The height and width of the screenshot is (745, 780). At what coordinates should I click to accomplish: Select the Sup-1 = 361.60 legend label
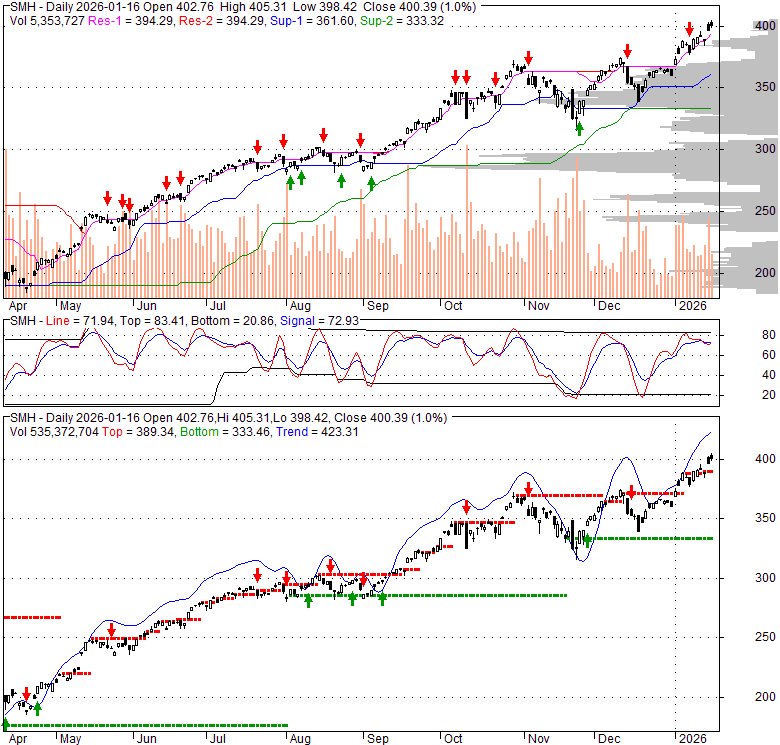point(312,21)
